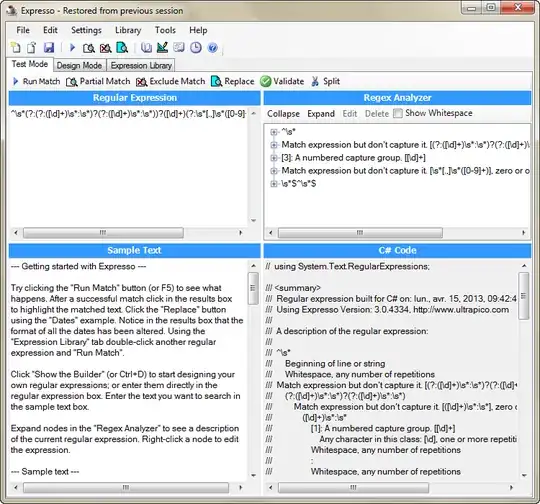Click 'using System.Text.RegularExpressions;' code line
This screenshot has height=504, width=540.
(348, 267)
